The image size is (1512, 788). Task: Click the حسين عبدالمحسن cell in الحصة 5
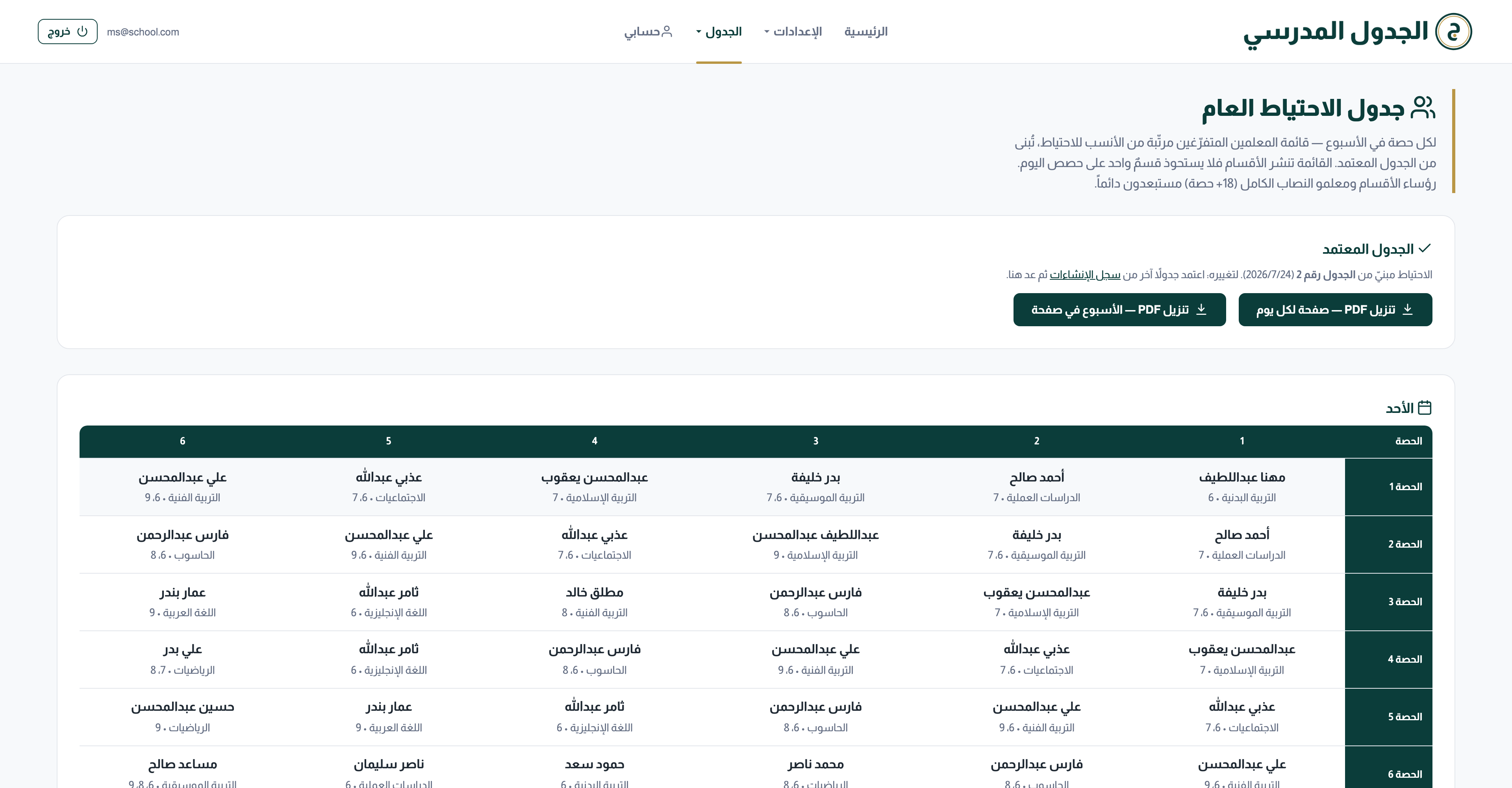[183, 717]
